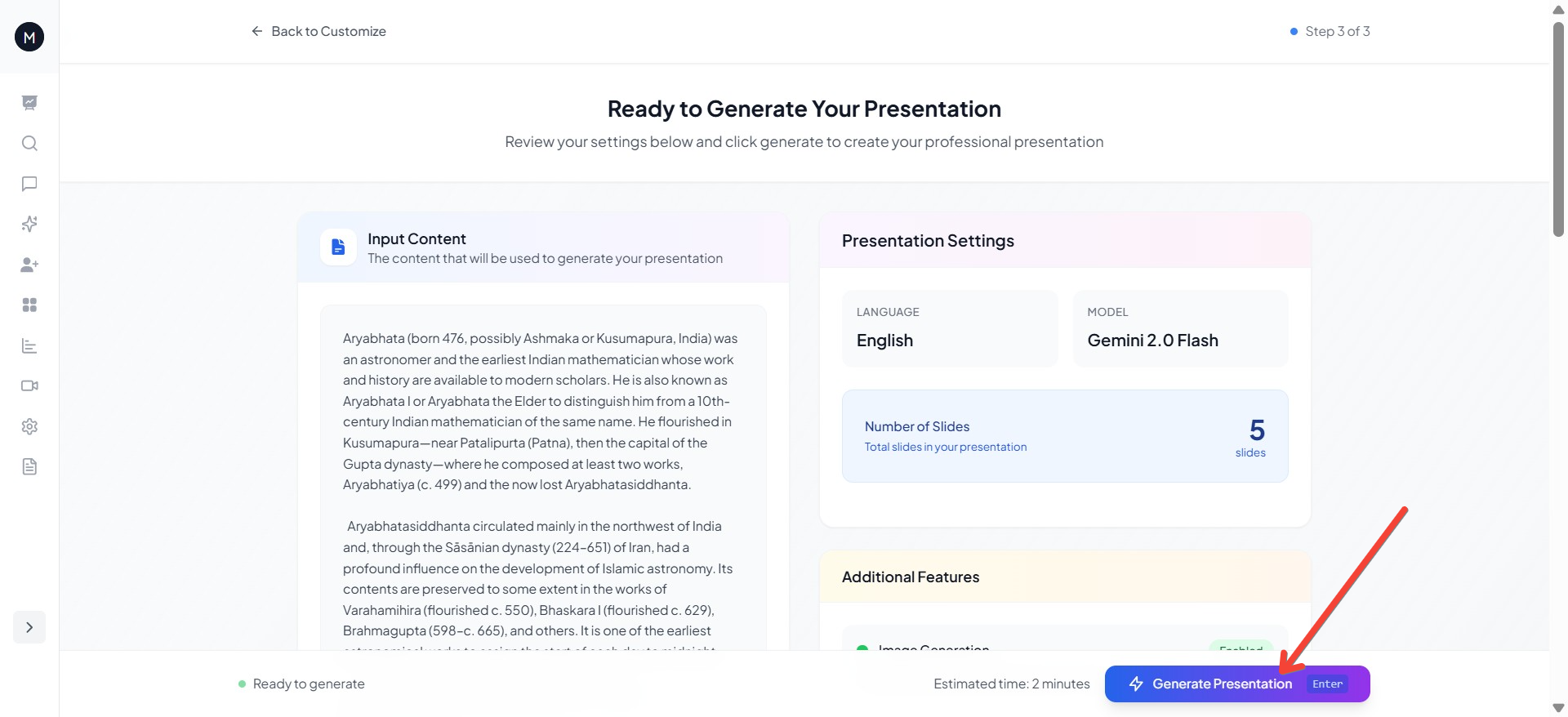Open the bar chart analytics icon
The height and width of the screenshot is (717, 1568).
29,345
